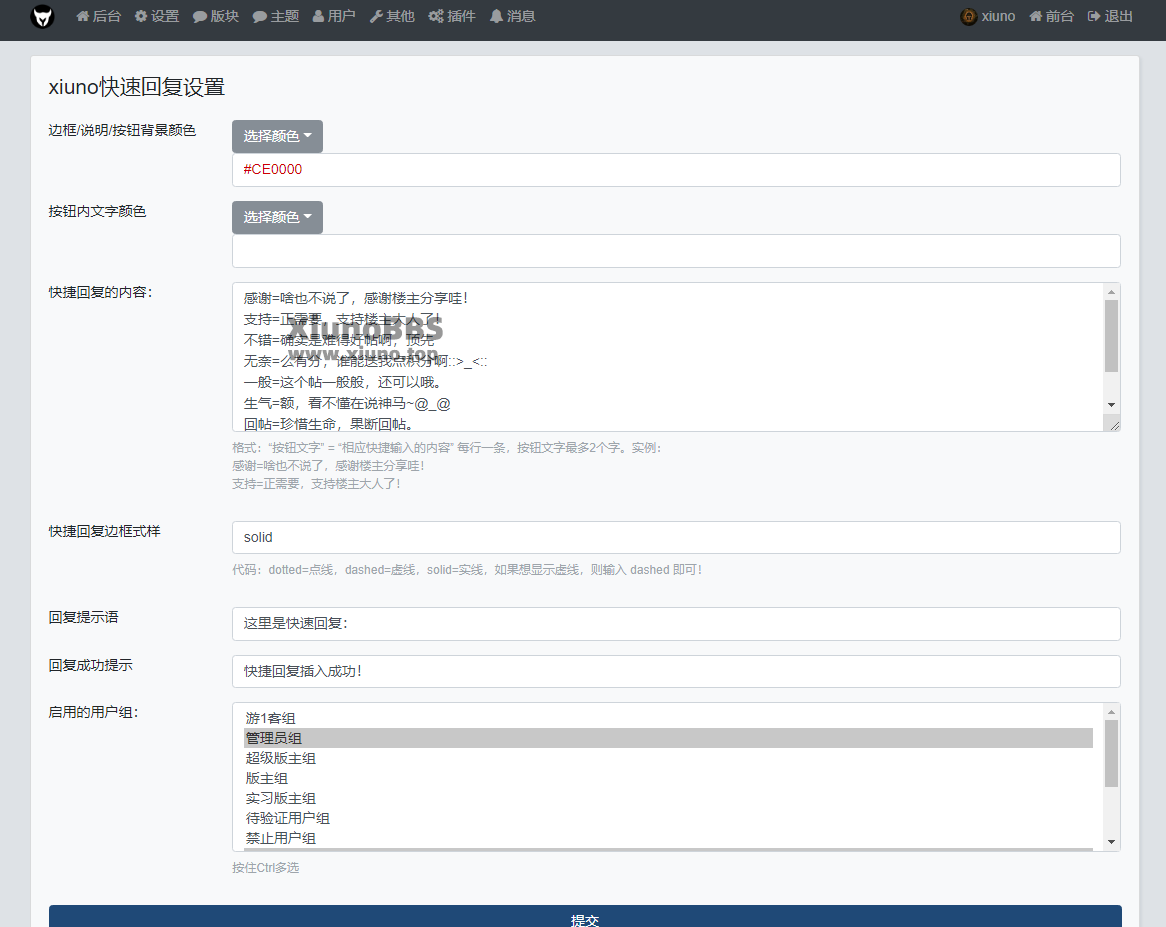
Task: Click the textarea resize handle corner
Action: click(1114, 425)
